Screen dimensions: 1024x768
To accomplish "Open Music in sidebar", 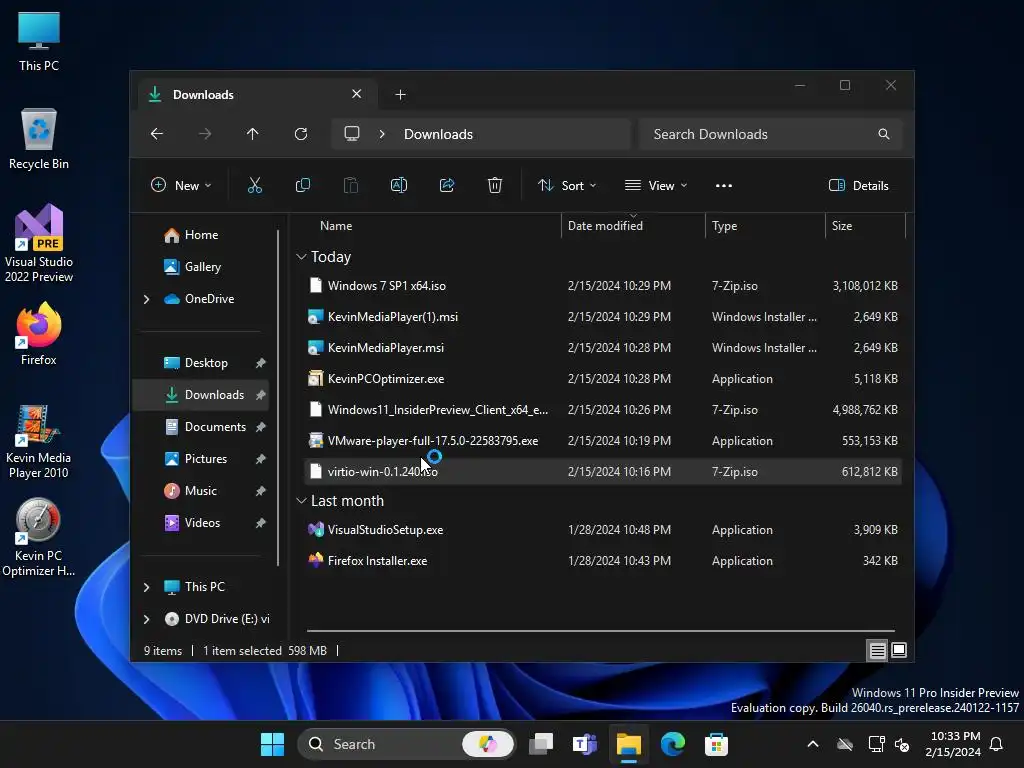I will pyautogui.click(x=201, y=491).
